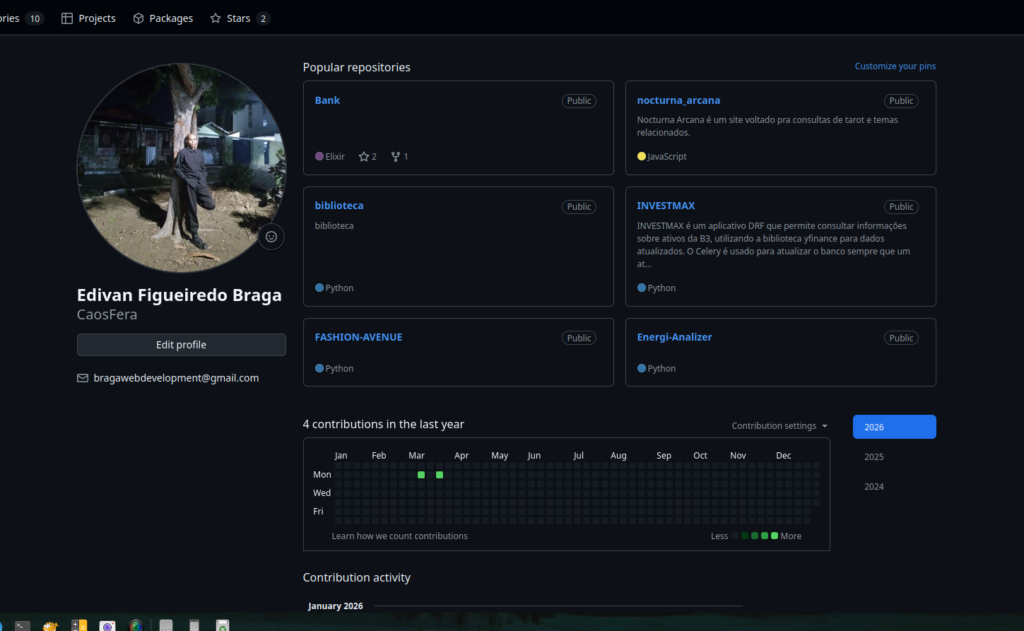
Task: Click the CaosFera username text
Action: click(x=107, y=314)
